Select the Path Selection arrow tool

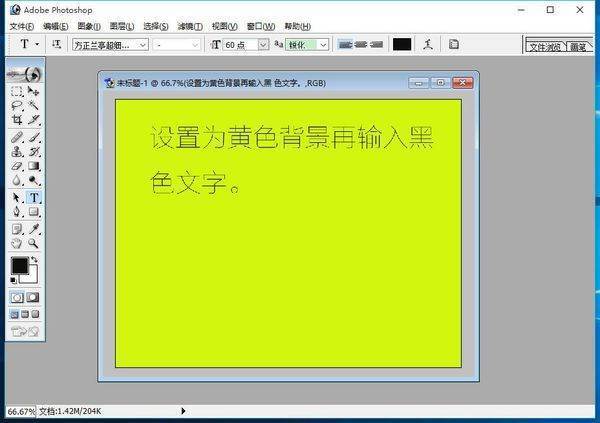tap(17, 198)
